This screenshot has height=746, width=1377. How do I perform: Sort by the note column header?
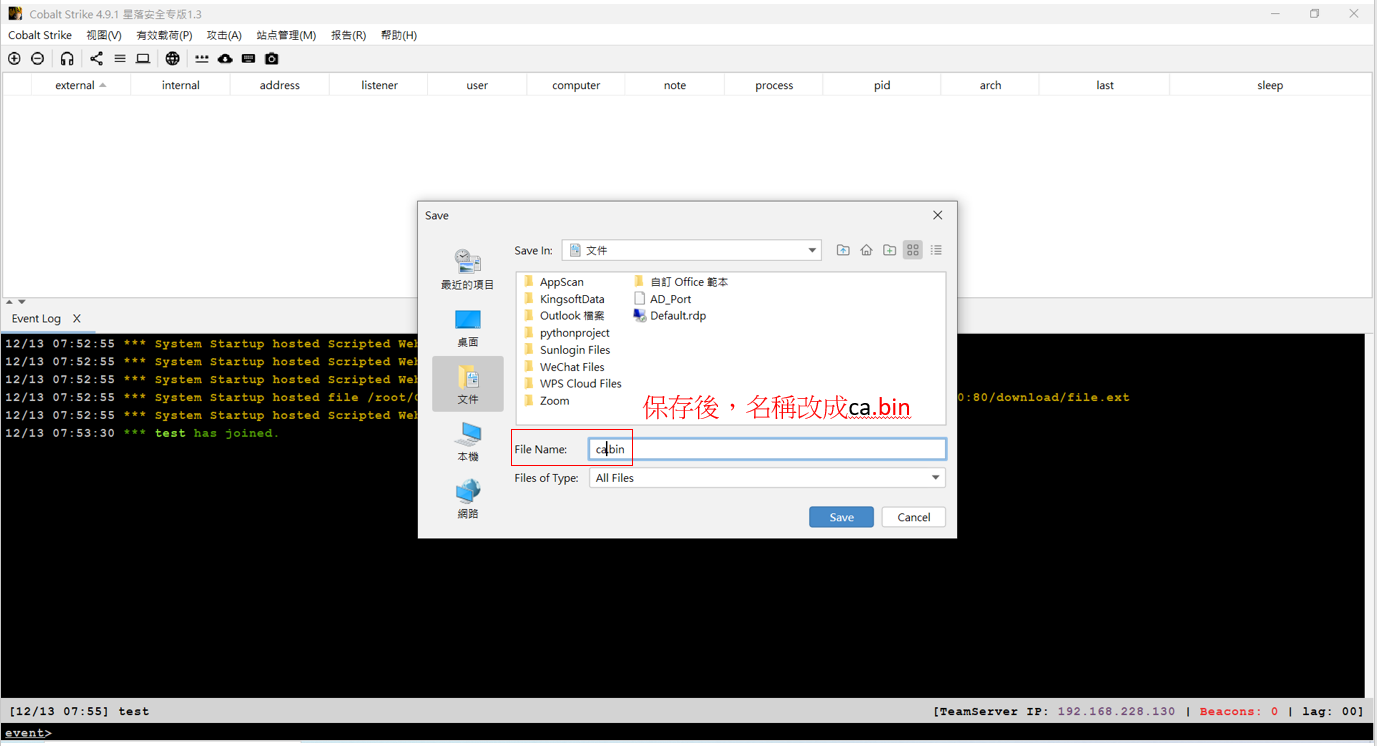click(675, 85)
